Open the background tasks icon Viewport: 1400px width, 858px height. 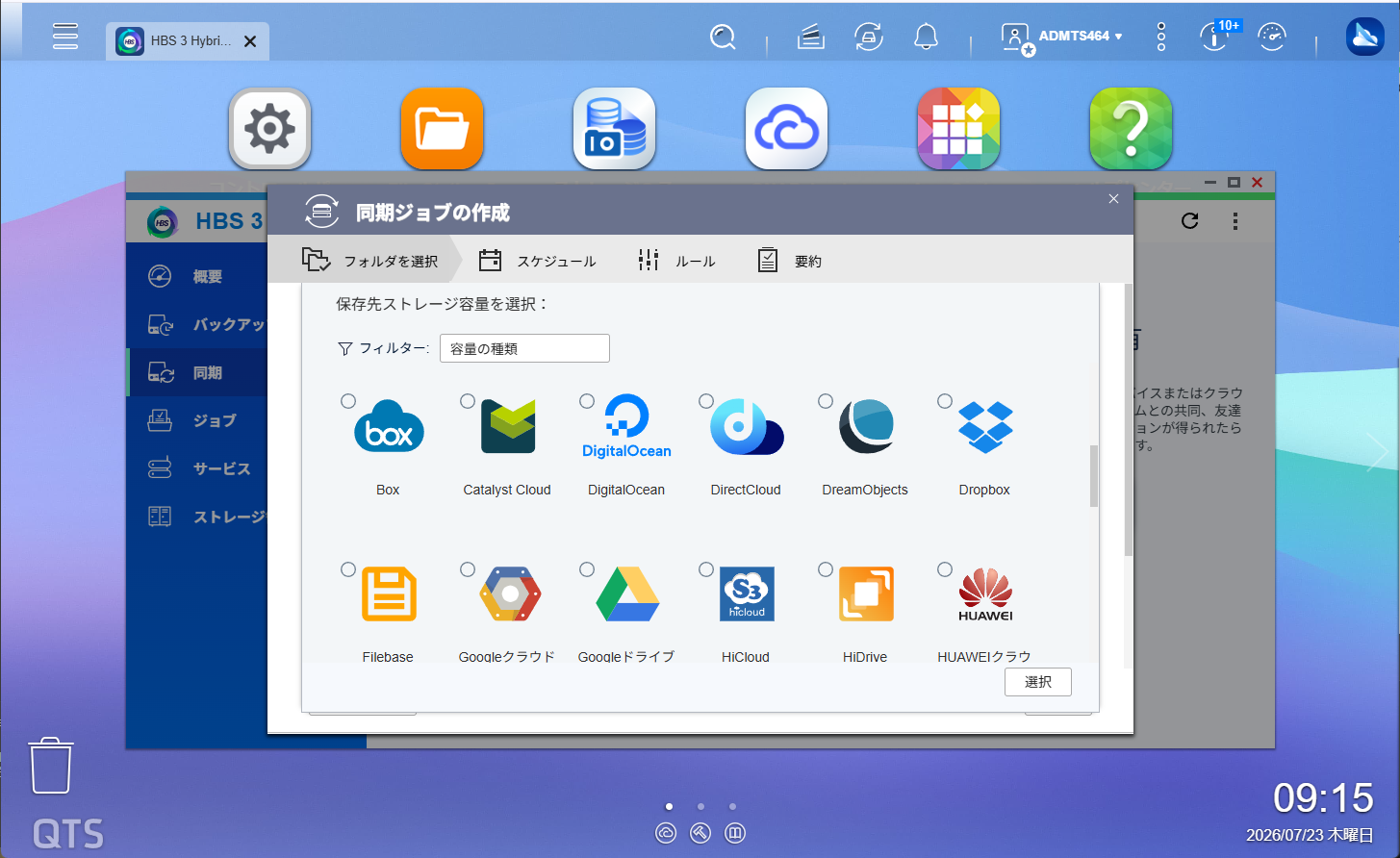[x=811, y=38]
